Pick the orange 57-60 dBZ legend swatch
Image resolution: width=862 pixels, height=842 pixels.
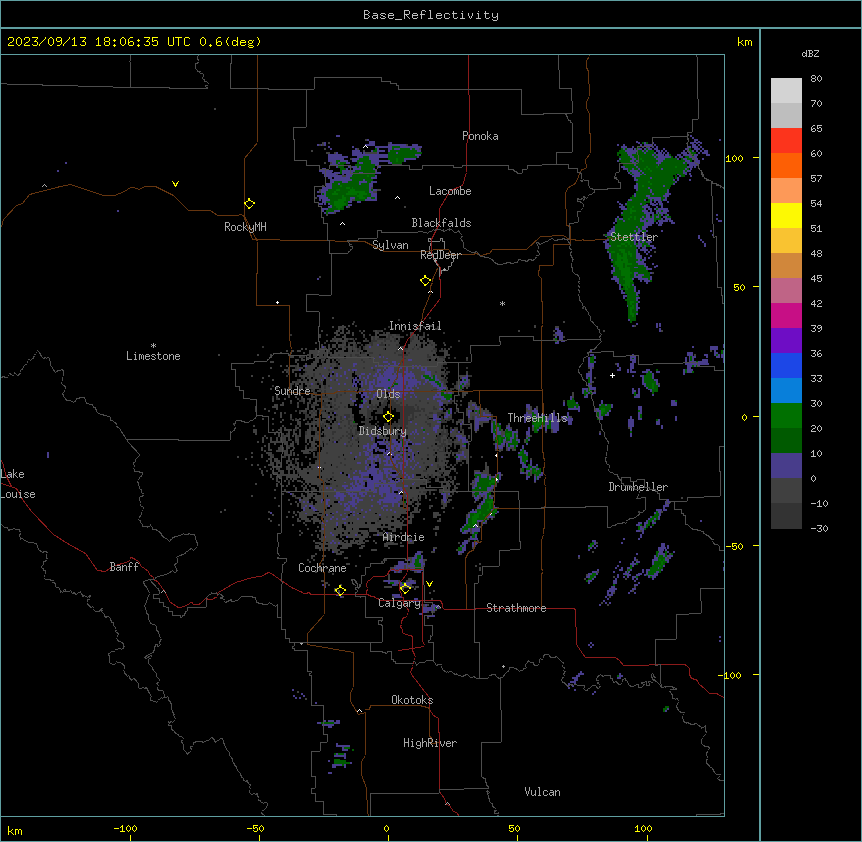click(x=786, y=165)
